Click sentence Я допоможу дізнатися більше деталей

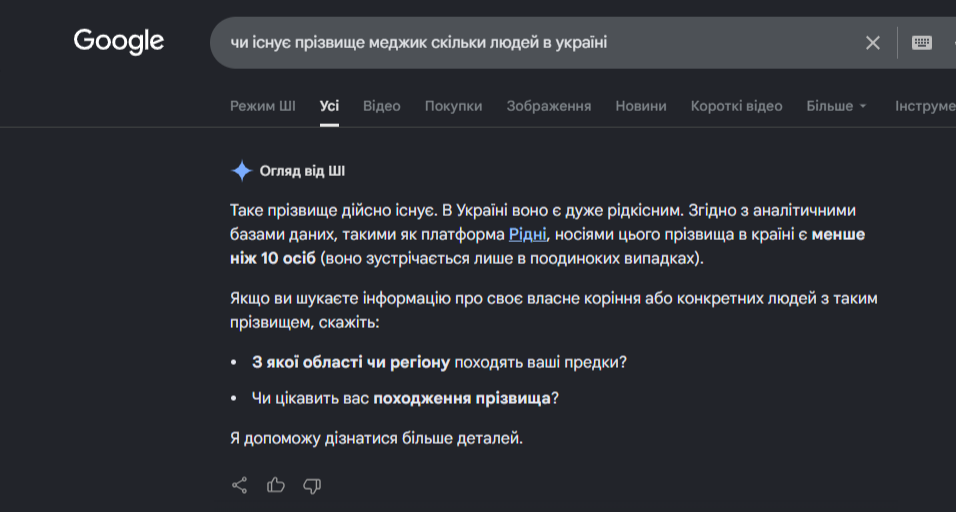click(x=376, y=438)
